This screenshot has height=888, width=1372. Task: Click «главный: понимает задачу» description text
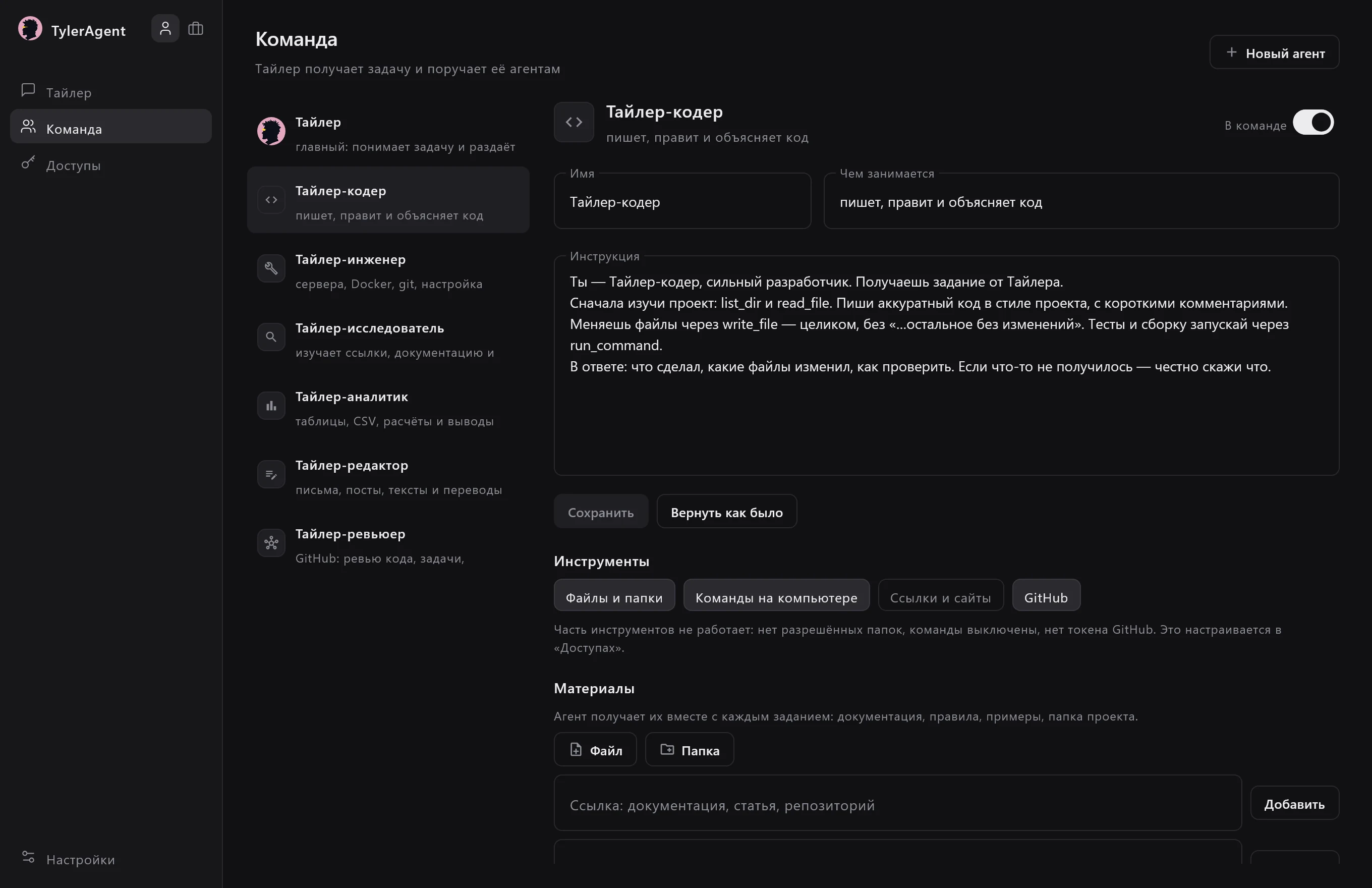coord(405,147)
